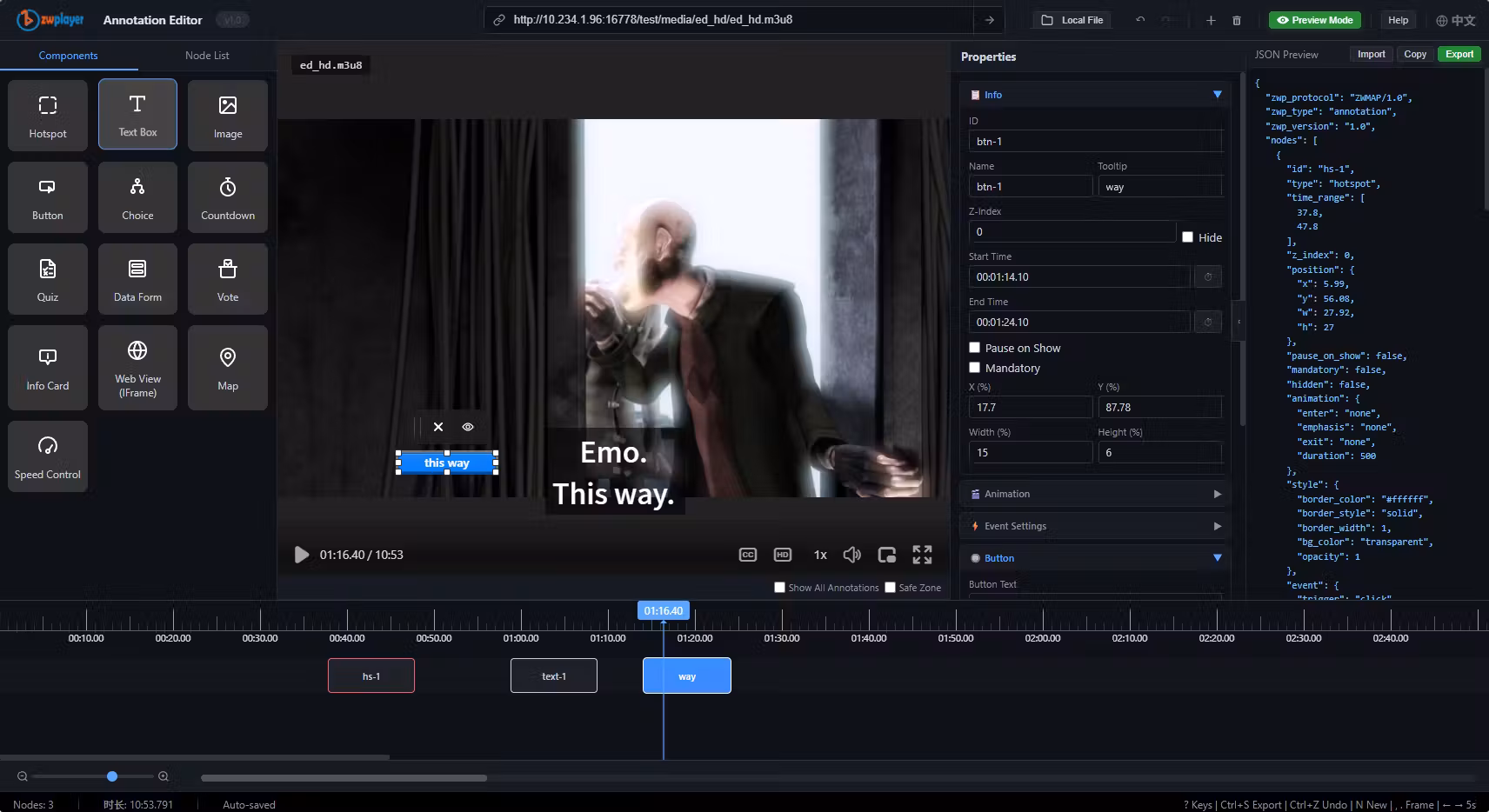Open the Help menu
This screenshot has height=812, width=1489.
(x=1399, y=20)
